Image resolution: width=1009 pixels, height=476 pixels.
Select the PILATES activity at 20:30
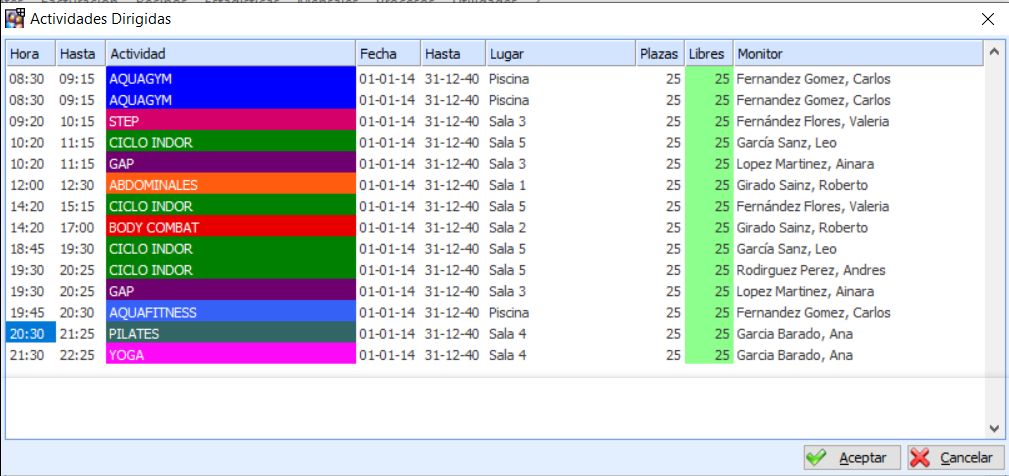[230, 334]
